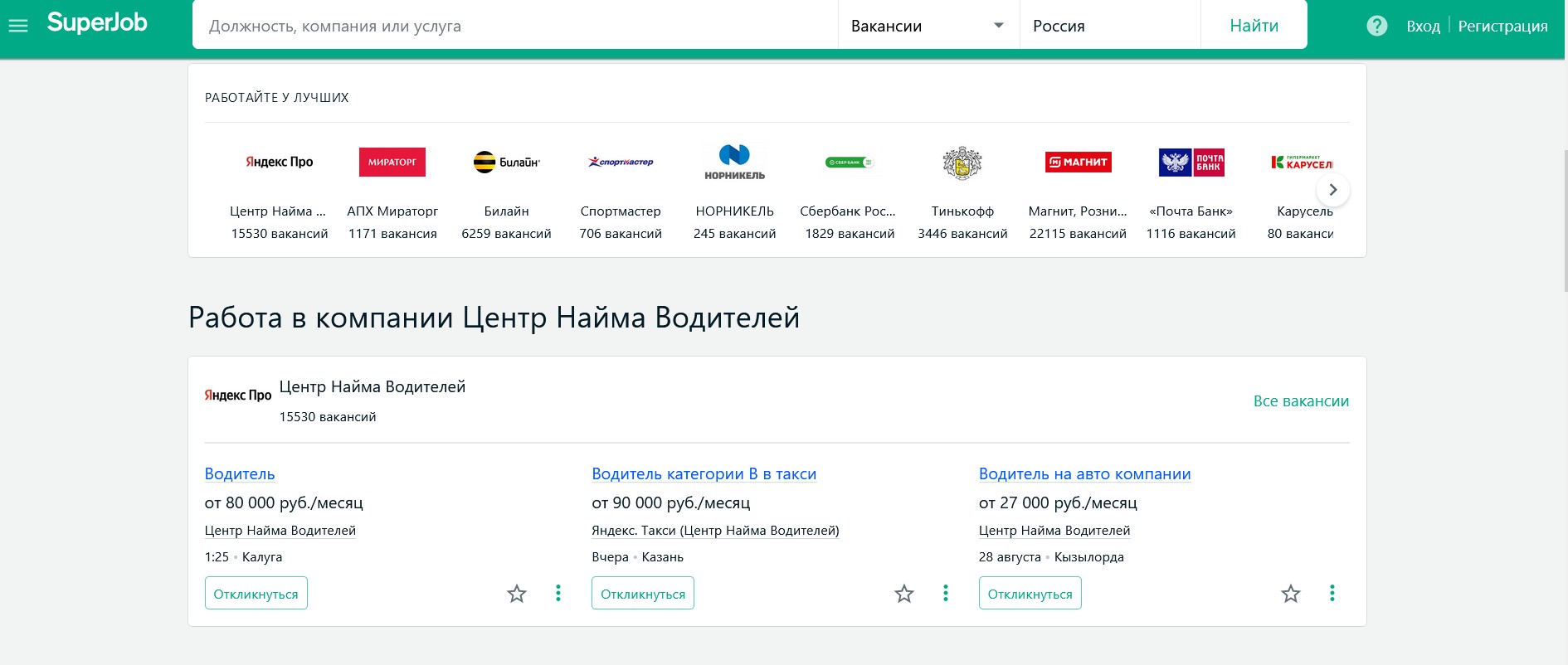Click Яндекс Про logo in company card
Image resolution: width=1568 pixels, height=665 pixels.
pos(238,395)
